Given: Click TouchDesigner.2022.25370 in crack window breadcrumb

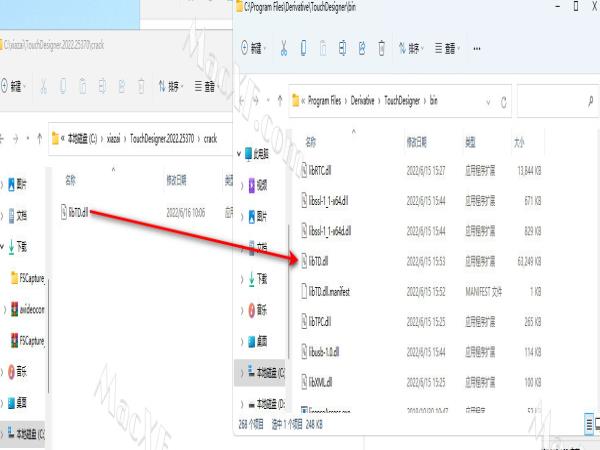Looking at the screenshot, I should point(162,139).
